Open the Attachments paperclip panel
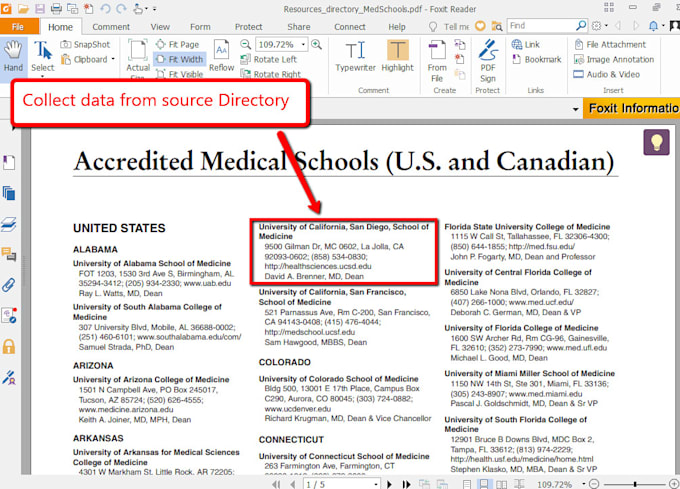Image resolution: width=680 pixels, height=489 pixels. pyautogui.click(x=9, y=285)
